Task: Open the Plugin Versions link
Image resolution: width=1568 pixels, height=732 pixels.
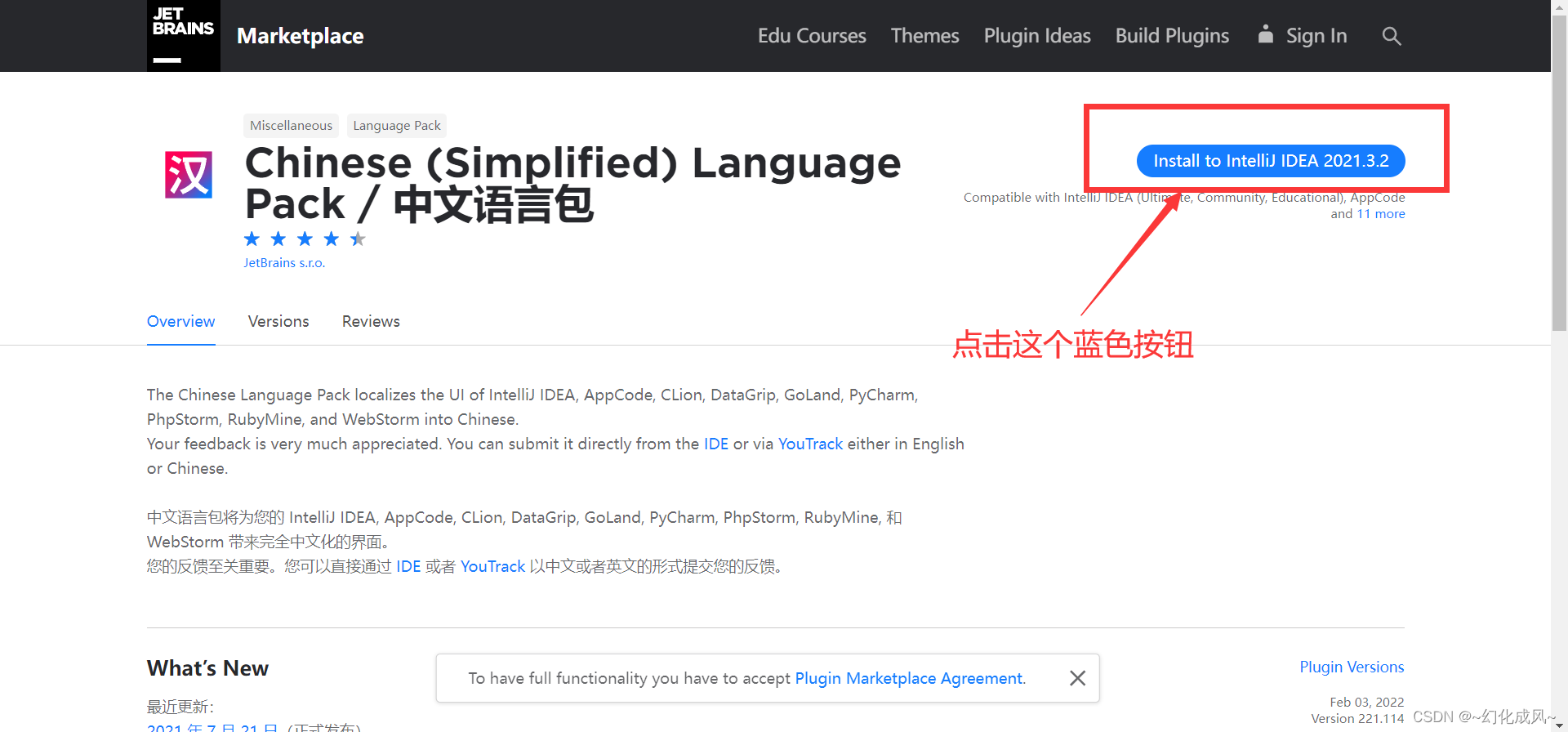Action: (x=1352, y=667)
